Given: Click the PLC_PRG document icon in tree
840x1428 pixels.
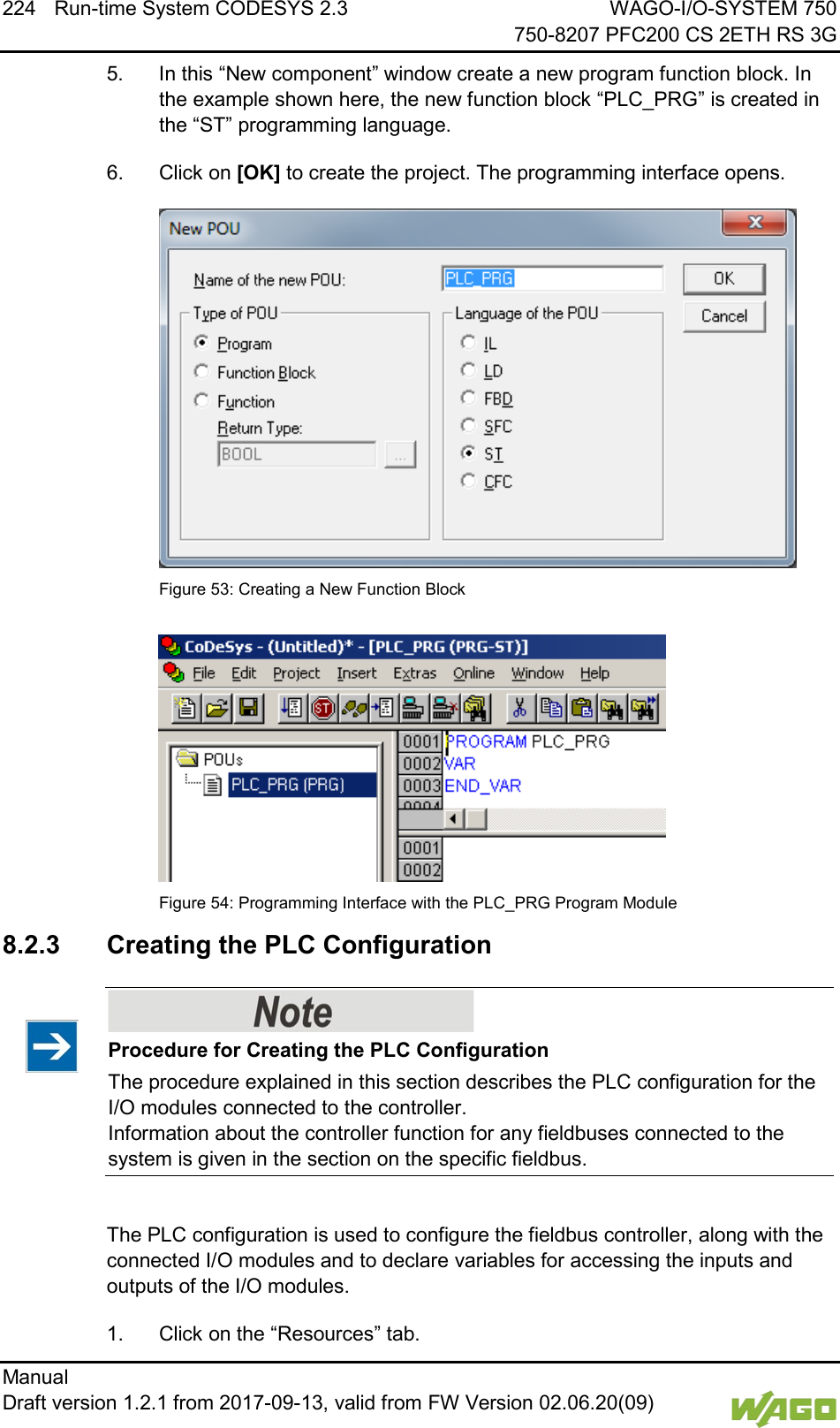Looking at the screenshot, I should pos(213,785).
